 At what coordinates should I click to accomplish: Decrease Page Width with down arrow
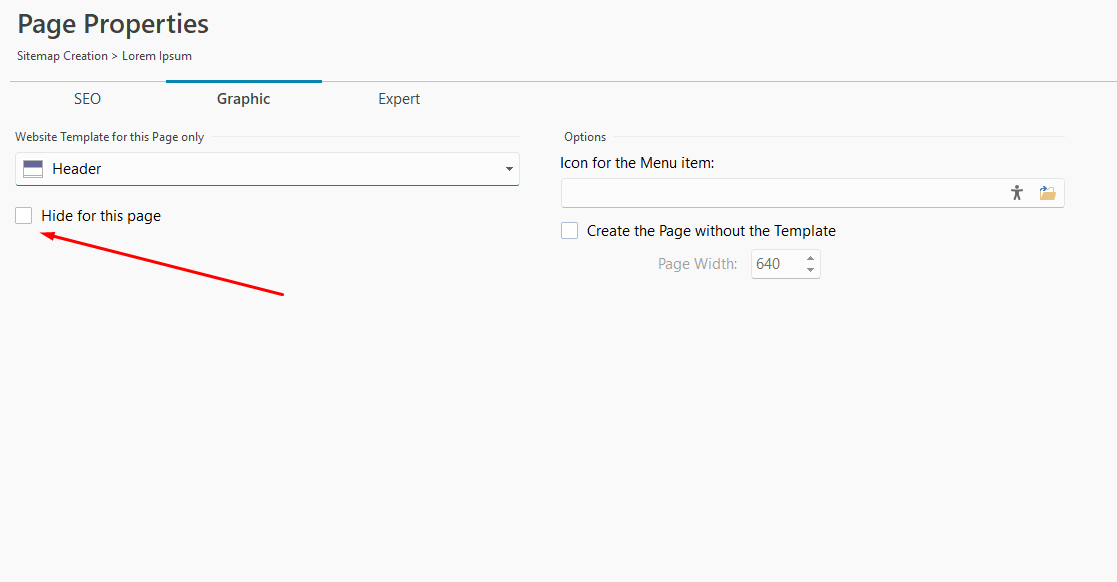(810, 270)
